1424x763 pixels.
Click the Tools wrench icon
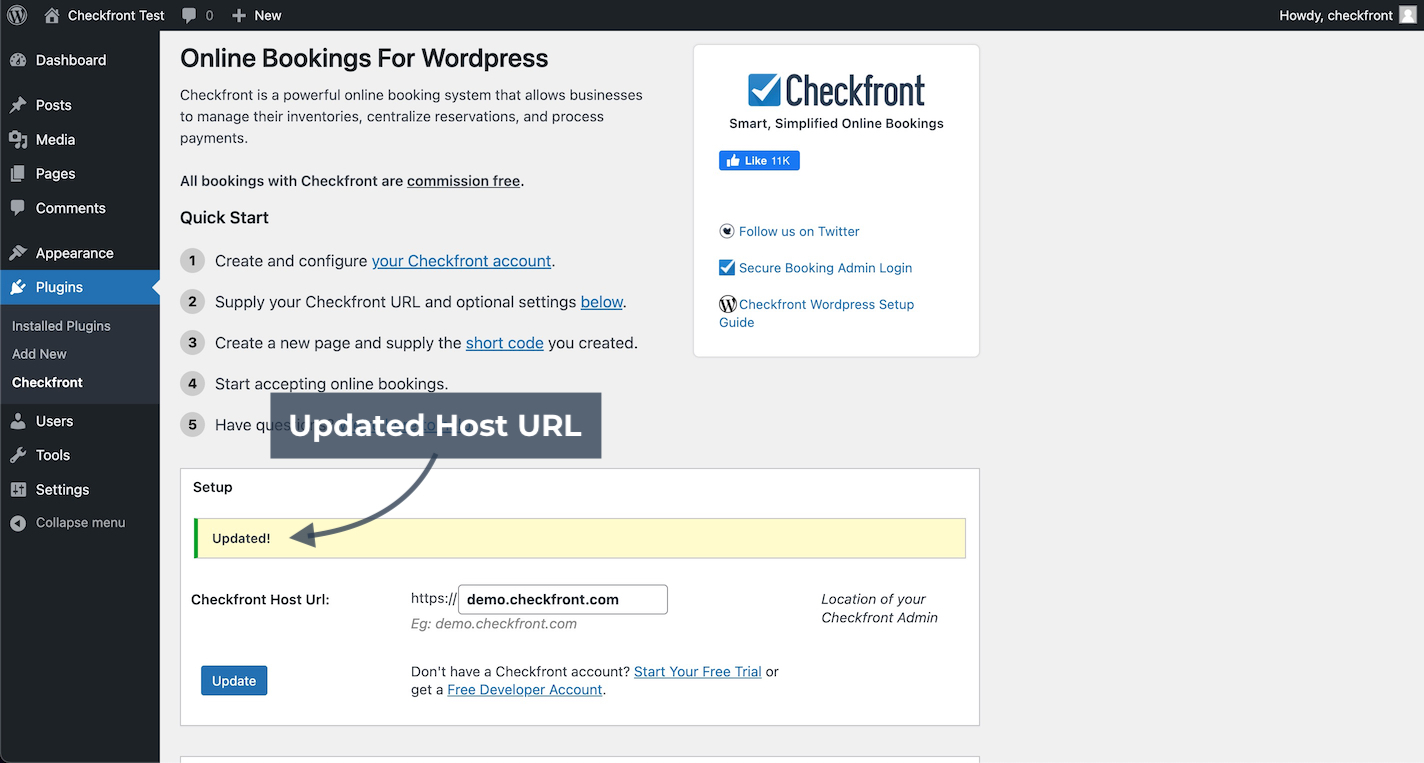18,455
